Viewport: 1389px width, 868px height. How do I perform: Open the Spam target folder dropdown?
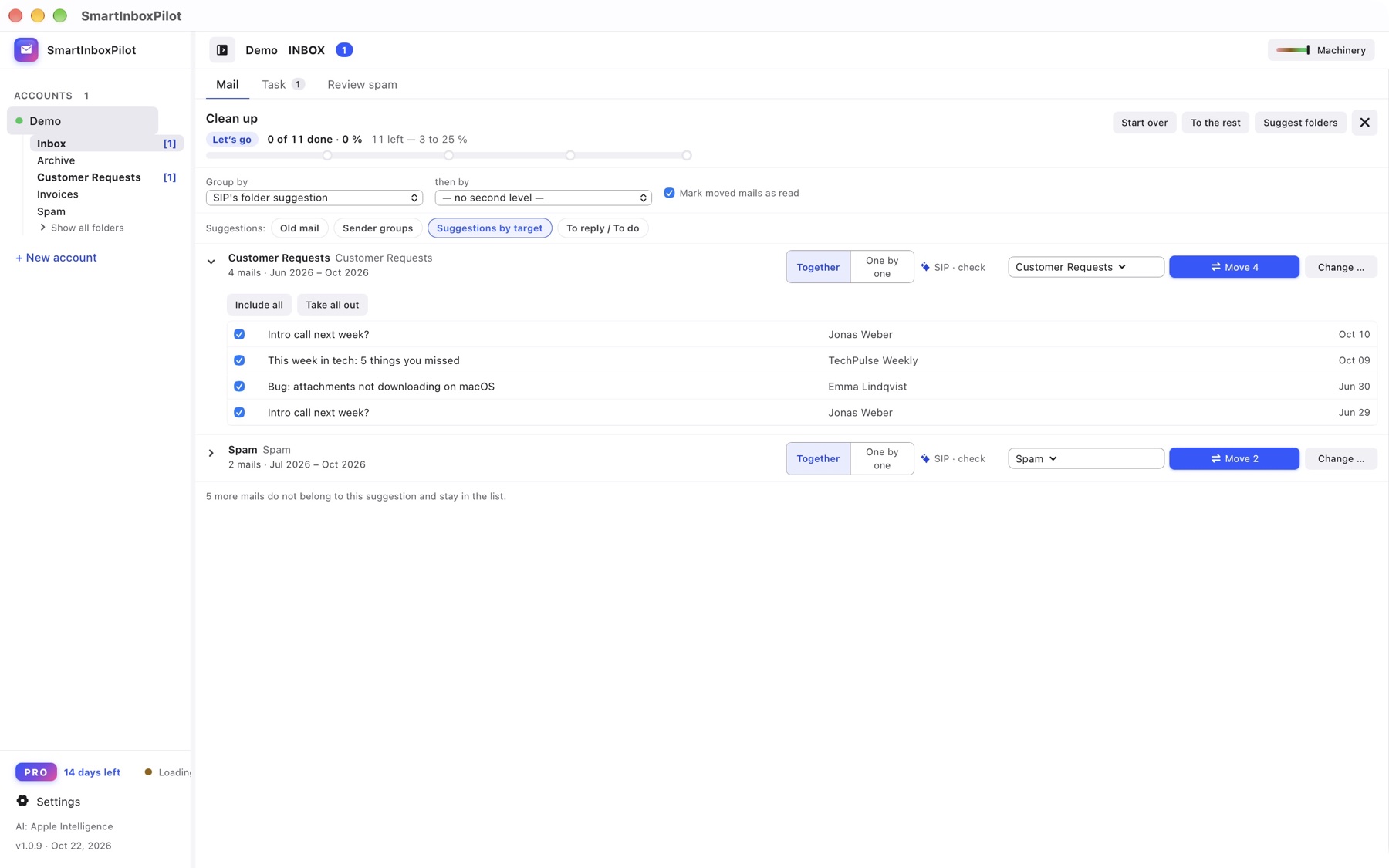pyautogui.click(x=1086, y=458)
